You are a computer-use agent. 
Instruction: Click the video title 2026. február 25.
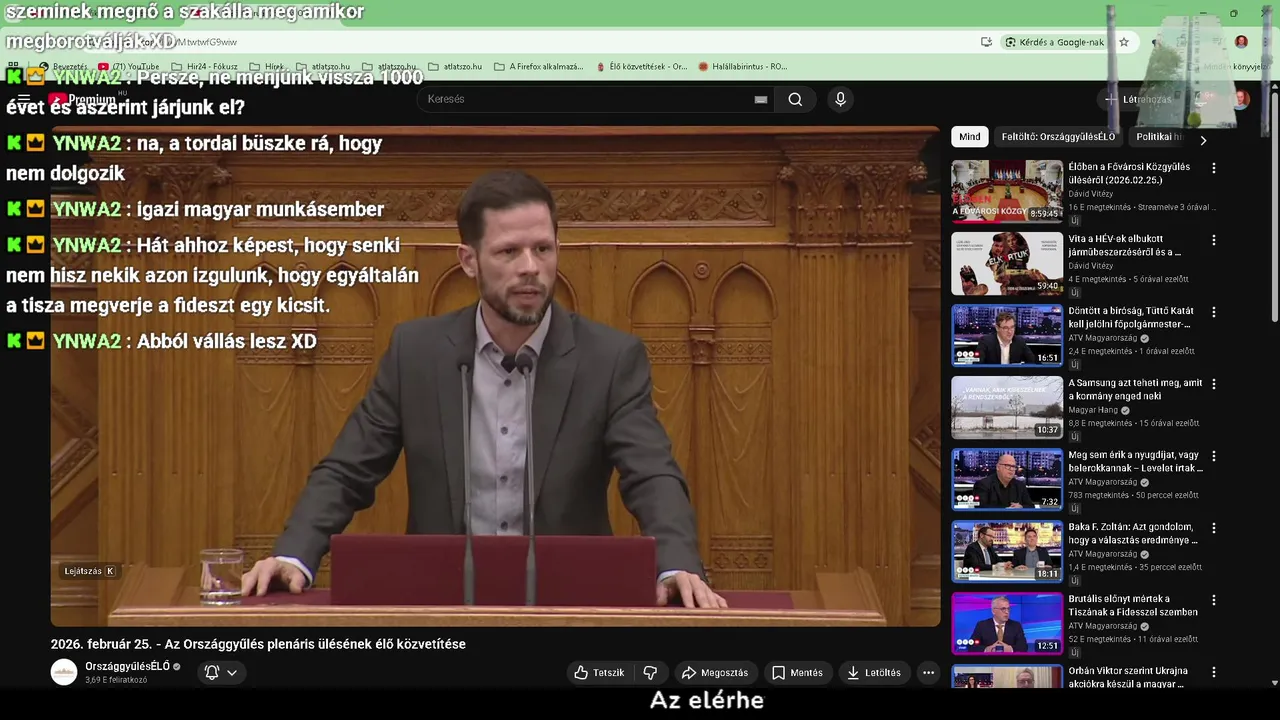coord(258,644)
